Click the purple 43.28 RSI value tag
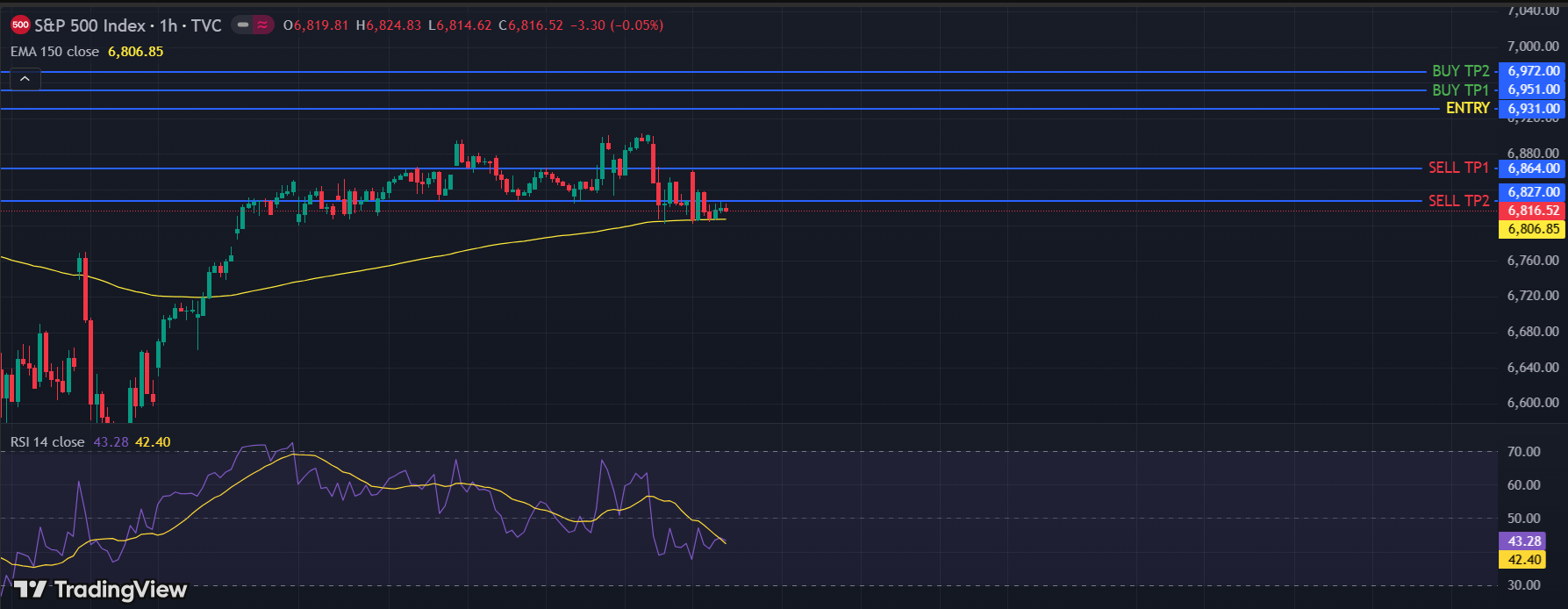 click(1523, 541)
